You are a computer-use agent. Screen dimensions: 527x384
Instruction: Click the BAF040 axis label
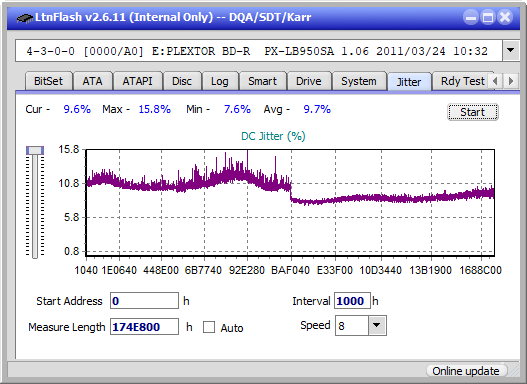[290, 270]
